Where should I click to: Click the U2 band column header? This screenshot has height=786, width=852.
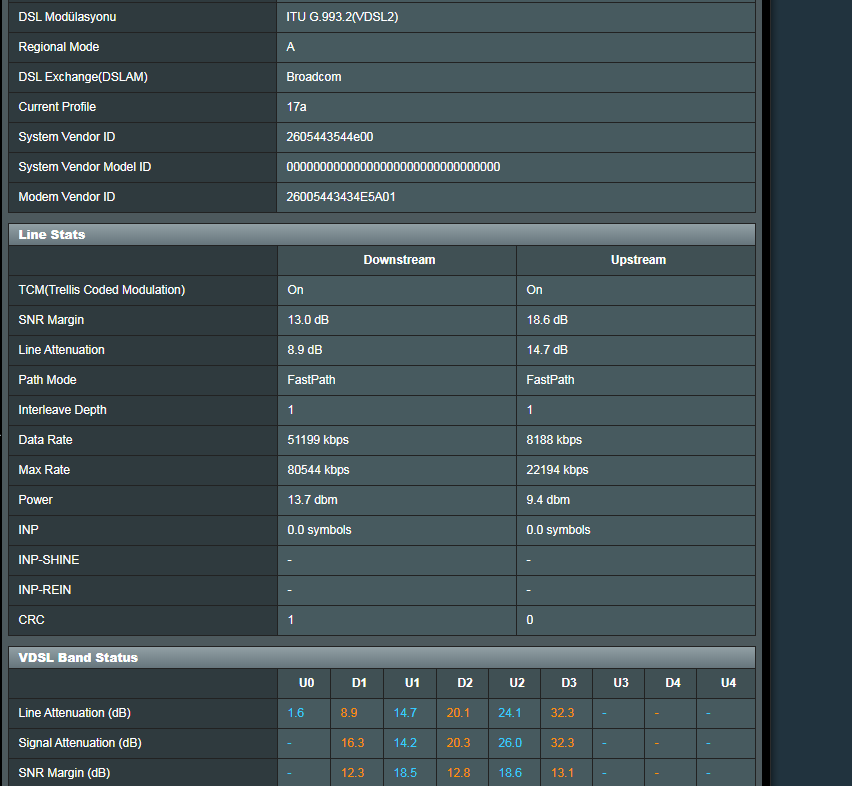click(x=517, y=683)
